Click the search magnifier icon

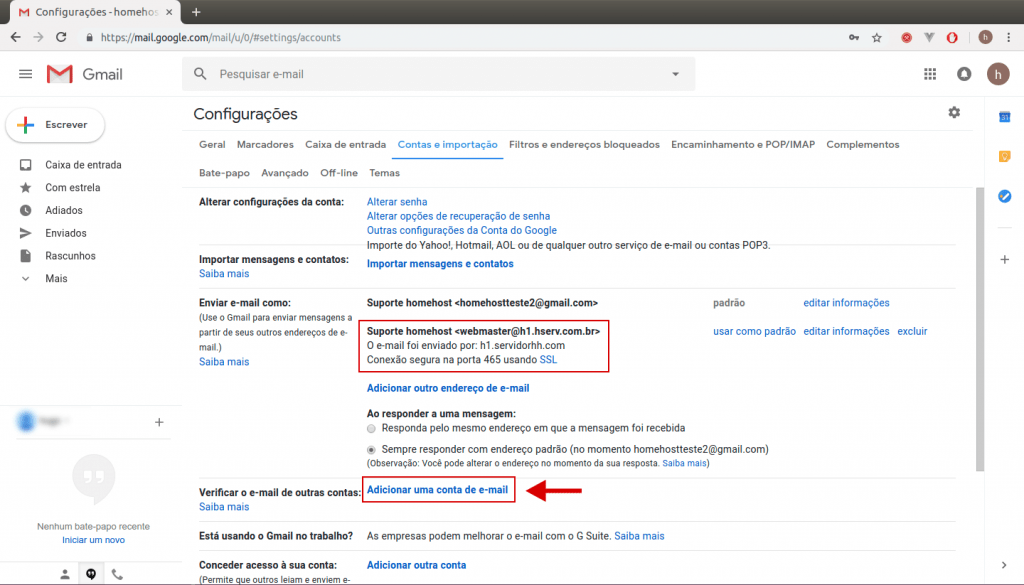[200, 74]
